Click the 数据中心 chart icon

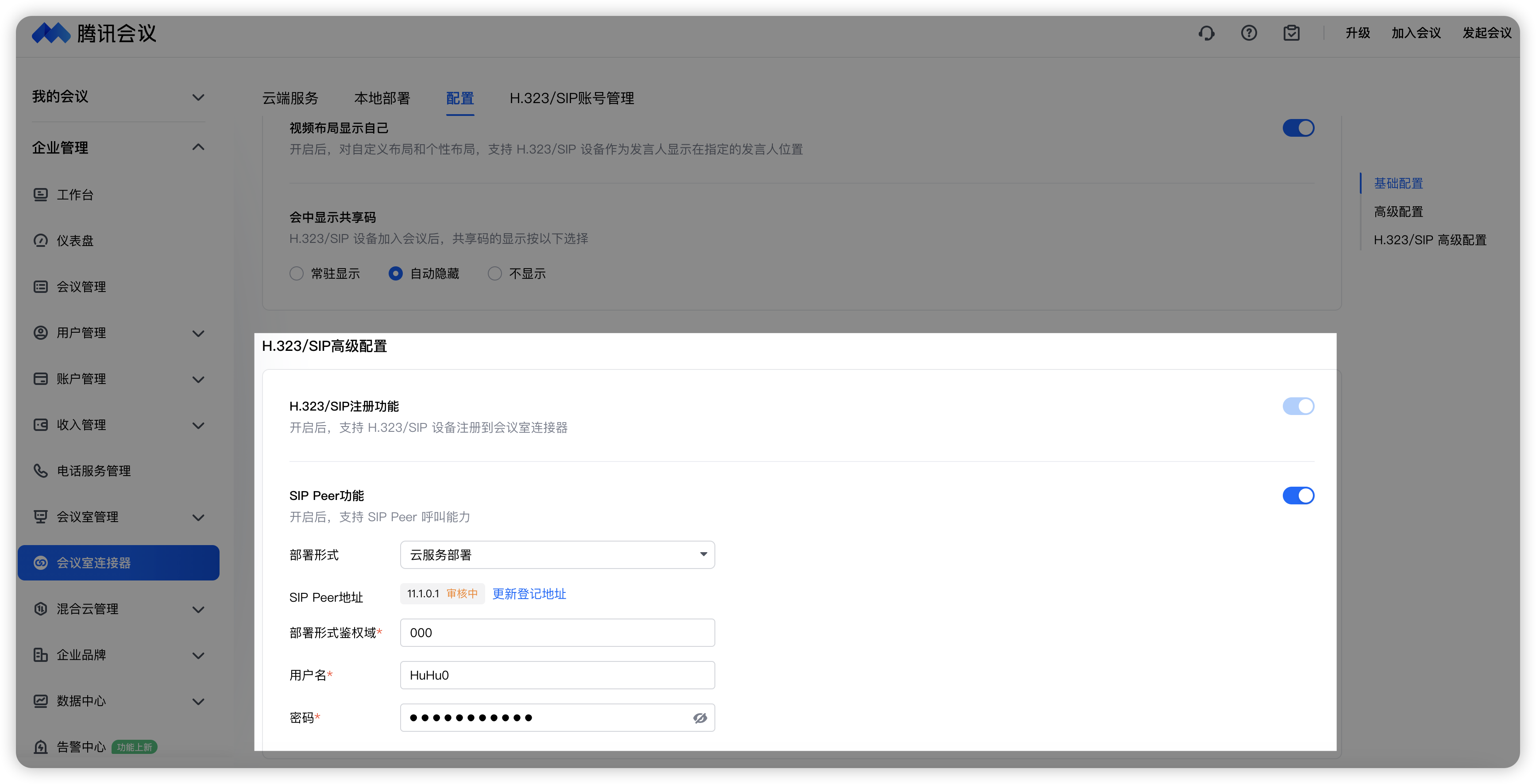pyautogui.click(x=41, y=700)
